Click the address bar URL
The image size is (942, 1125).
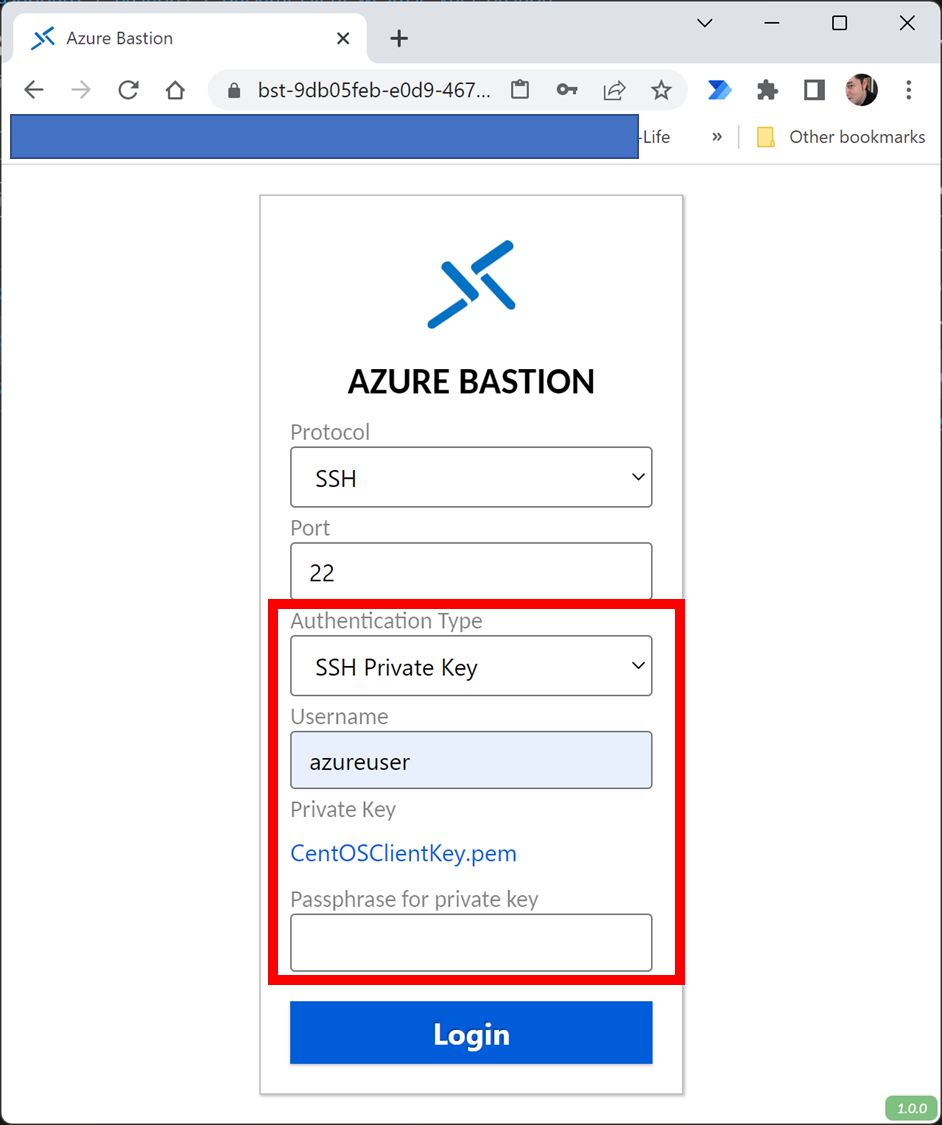(x=374, y=90)
